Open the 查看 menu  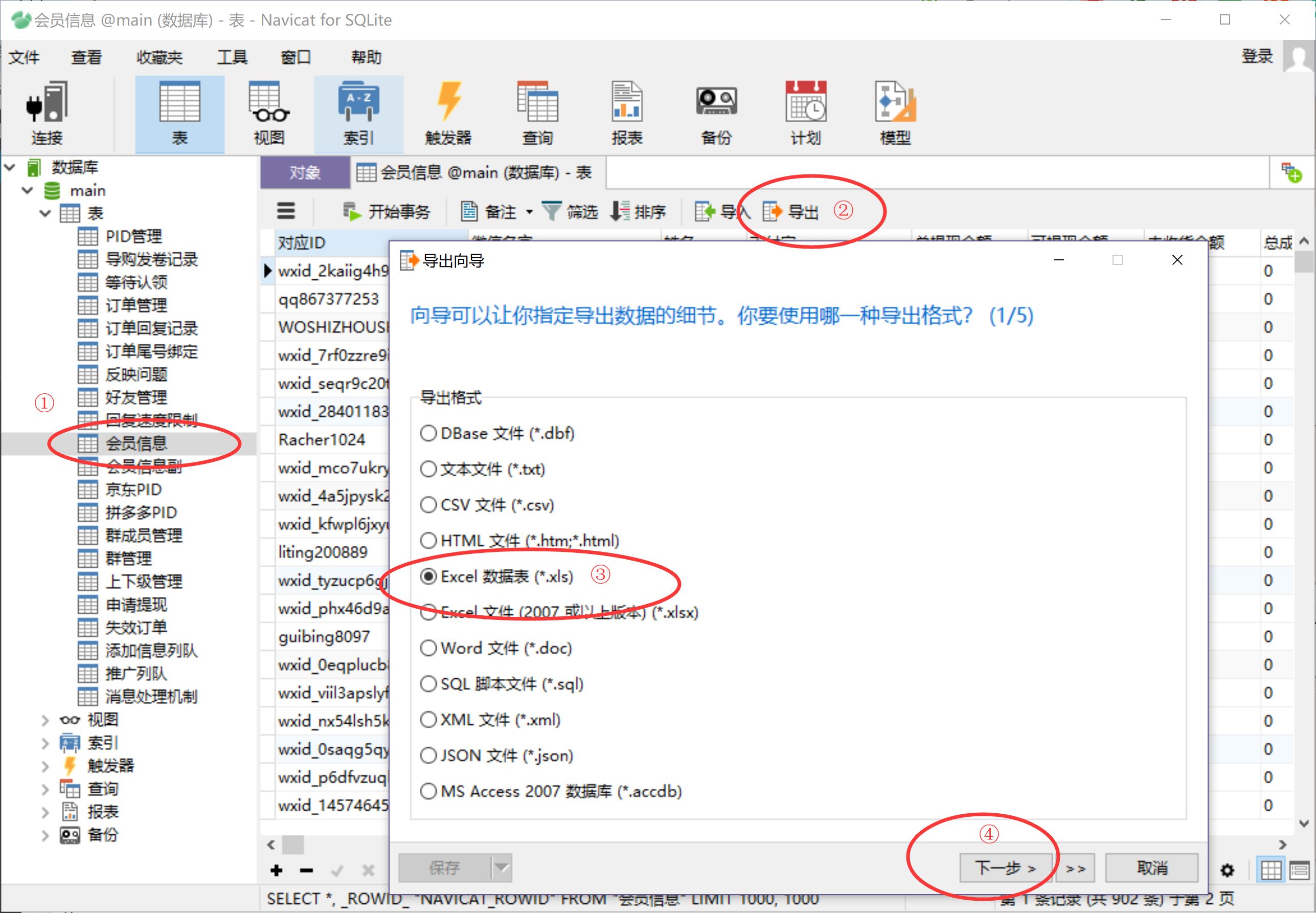pos(86,57)
